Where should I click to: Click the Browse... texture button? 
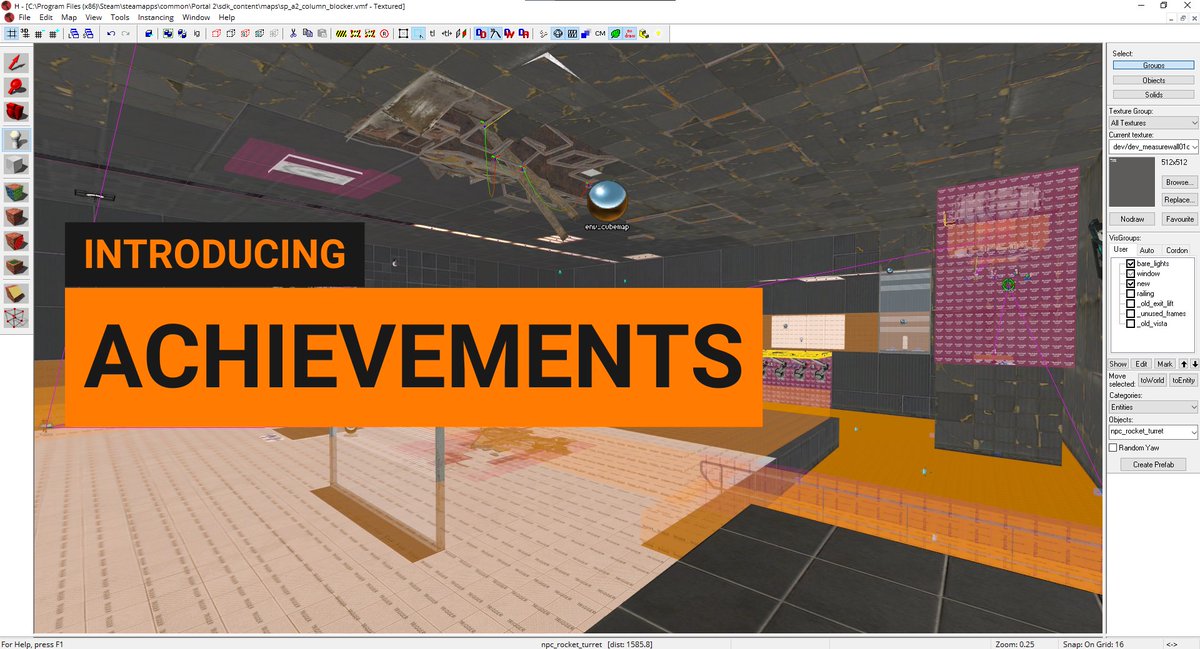point(1179,183)
